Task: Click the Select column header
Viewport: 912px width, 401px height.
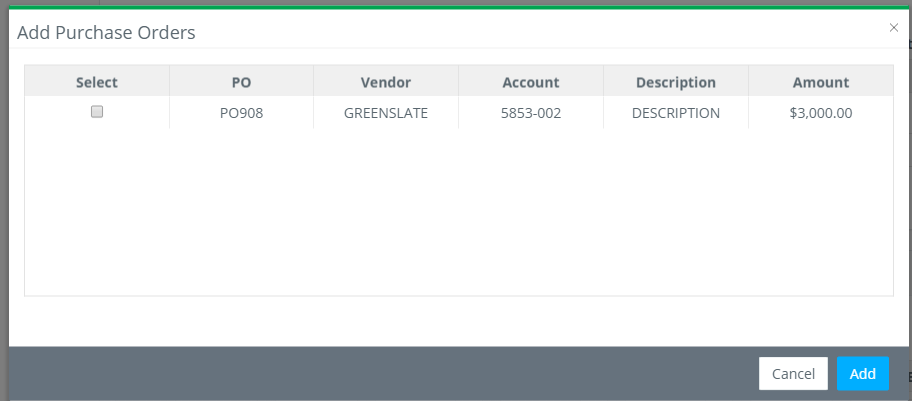Action: 97,82
